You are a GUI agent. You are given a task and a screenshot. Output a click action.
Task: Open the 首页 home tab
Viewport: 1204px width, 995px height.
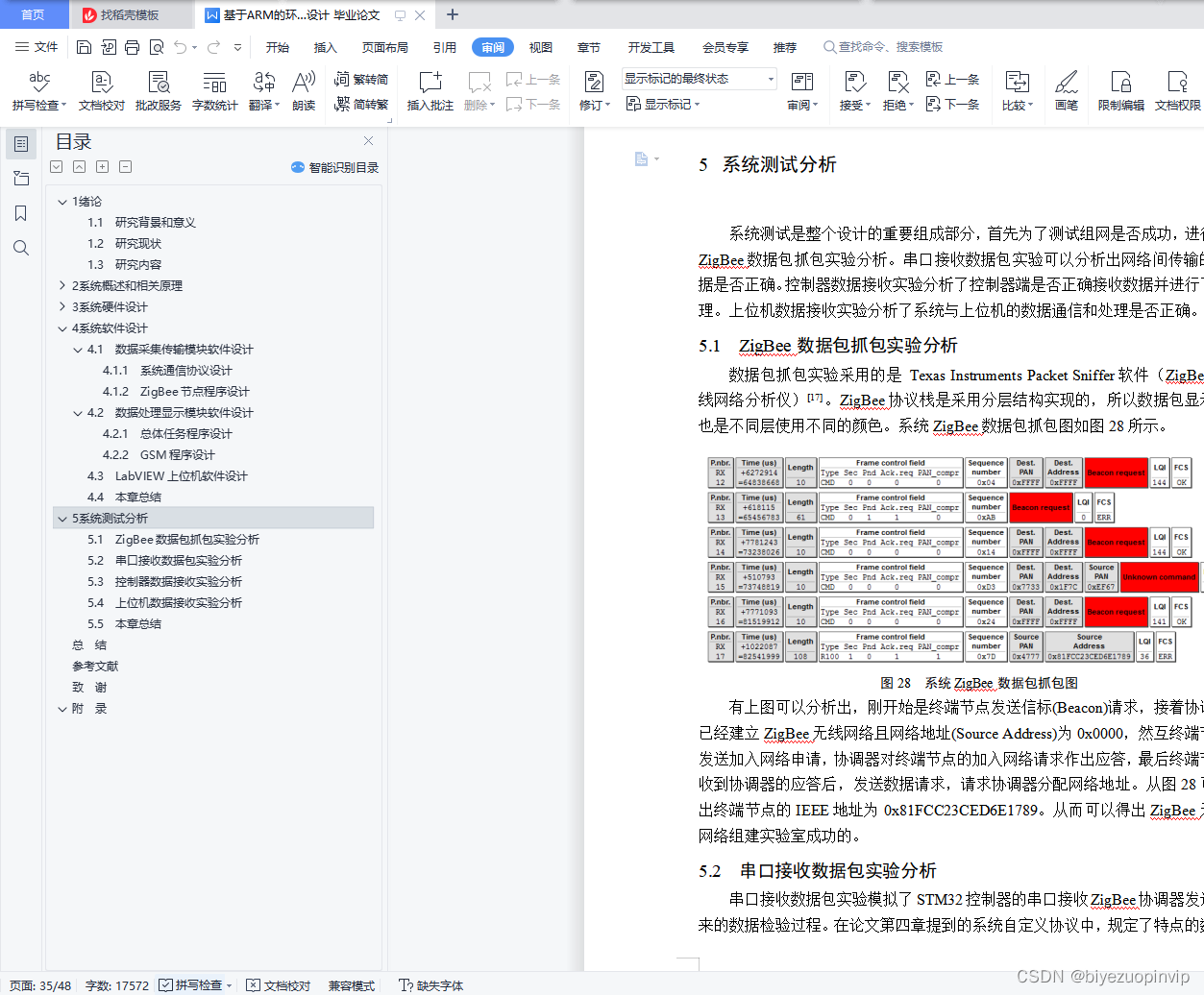pyautogui.click(x=34, y=14)
